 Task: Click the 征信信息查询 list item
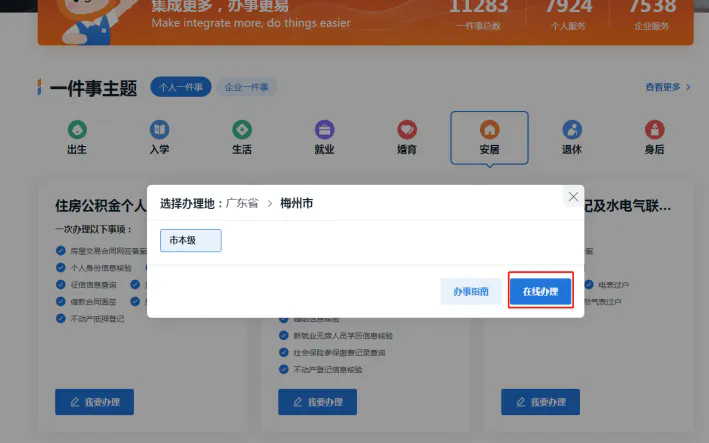(x=93, y=285)
